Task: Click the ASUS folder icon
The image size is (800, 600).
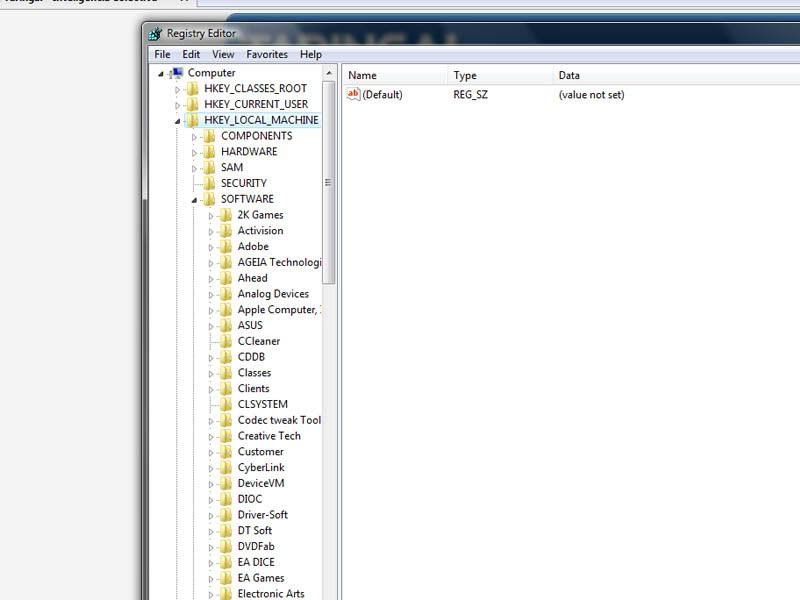Action: (226, 326)
